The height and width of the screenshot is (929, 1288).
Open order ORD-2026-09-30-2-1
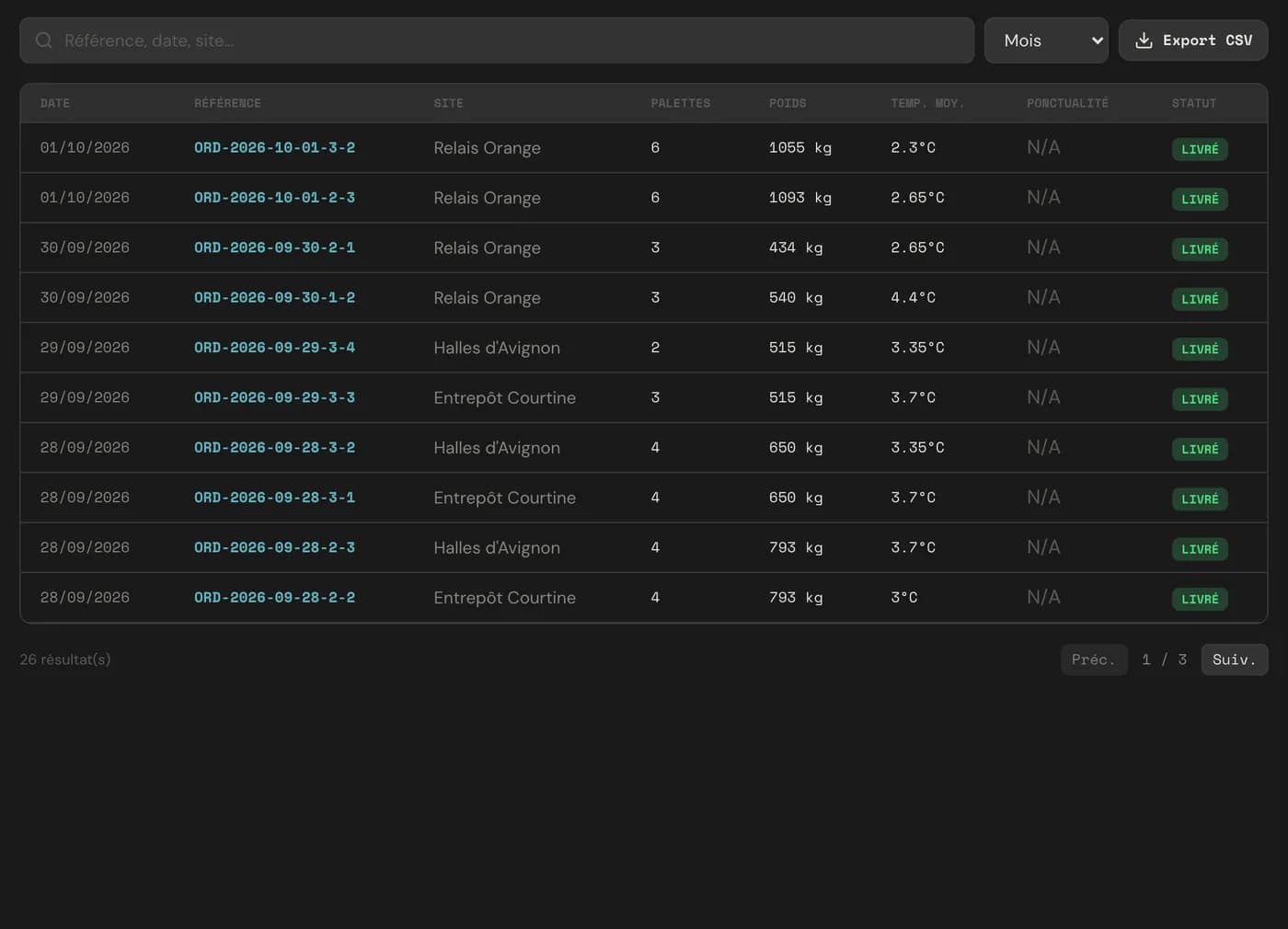274,247
